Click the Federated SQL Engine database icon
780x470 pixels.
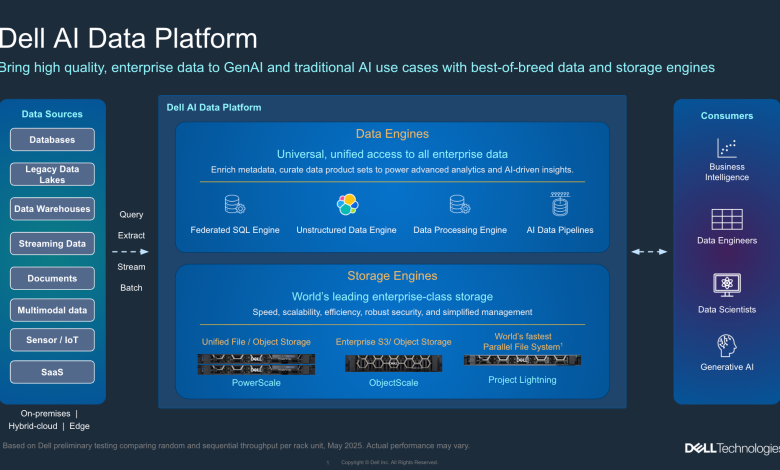235,204
